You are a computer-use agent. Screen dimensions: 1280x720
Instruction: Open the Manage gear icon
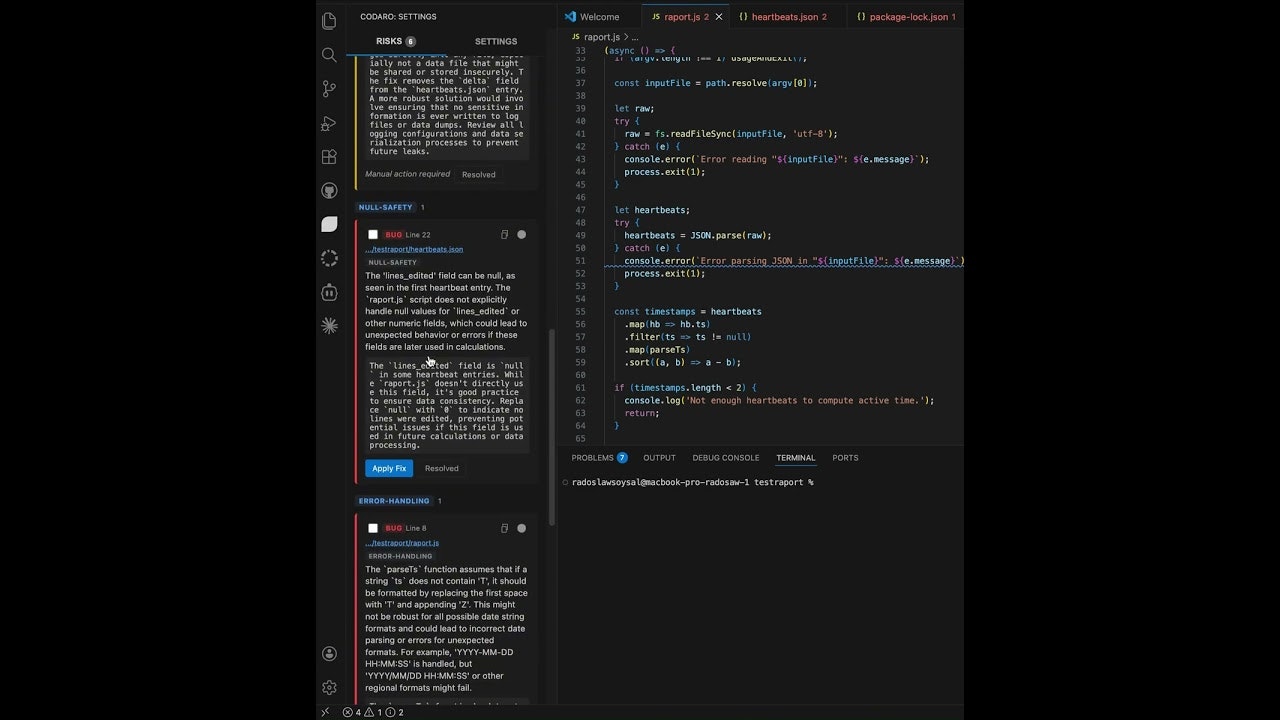(329, 688)
